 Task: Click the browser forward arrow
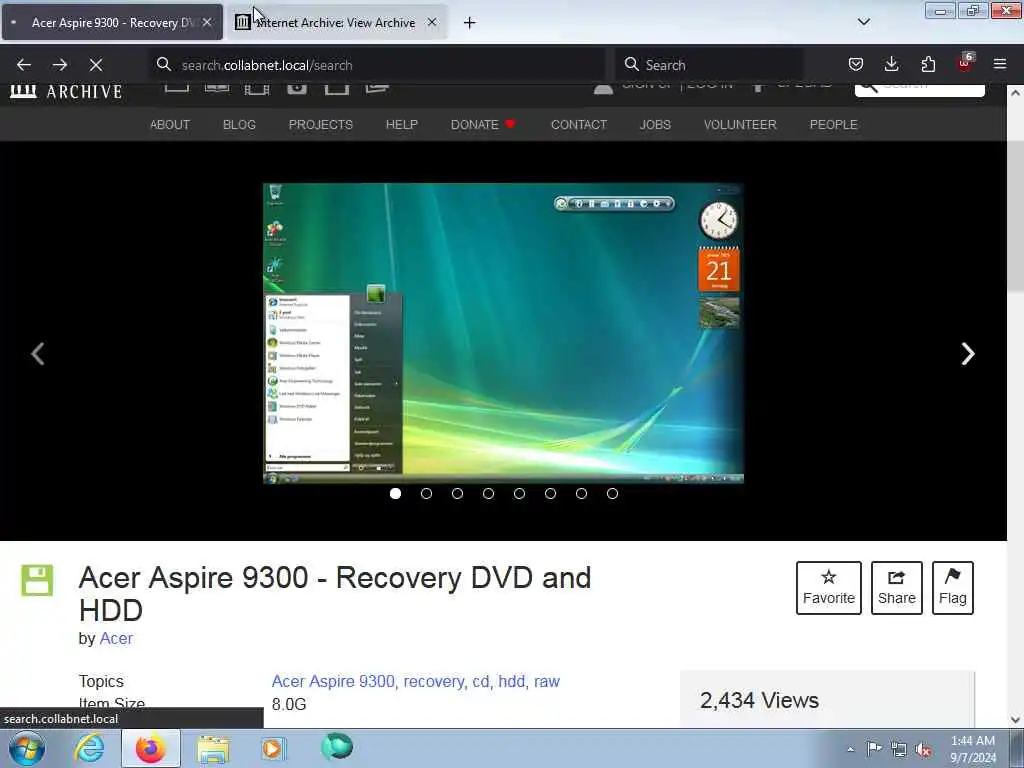coord(60,65)
